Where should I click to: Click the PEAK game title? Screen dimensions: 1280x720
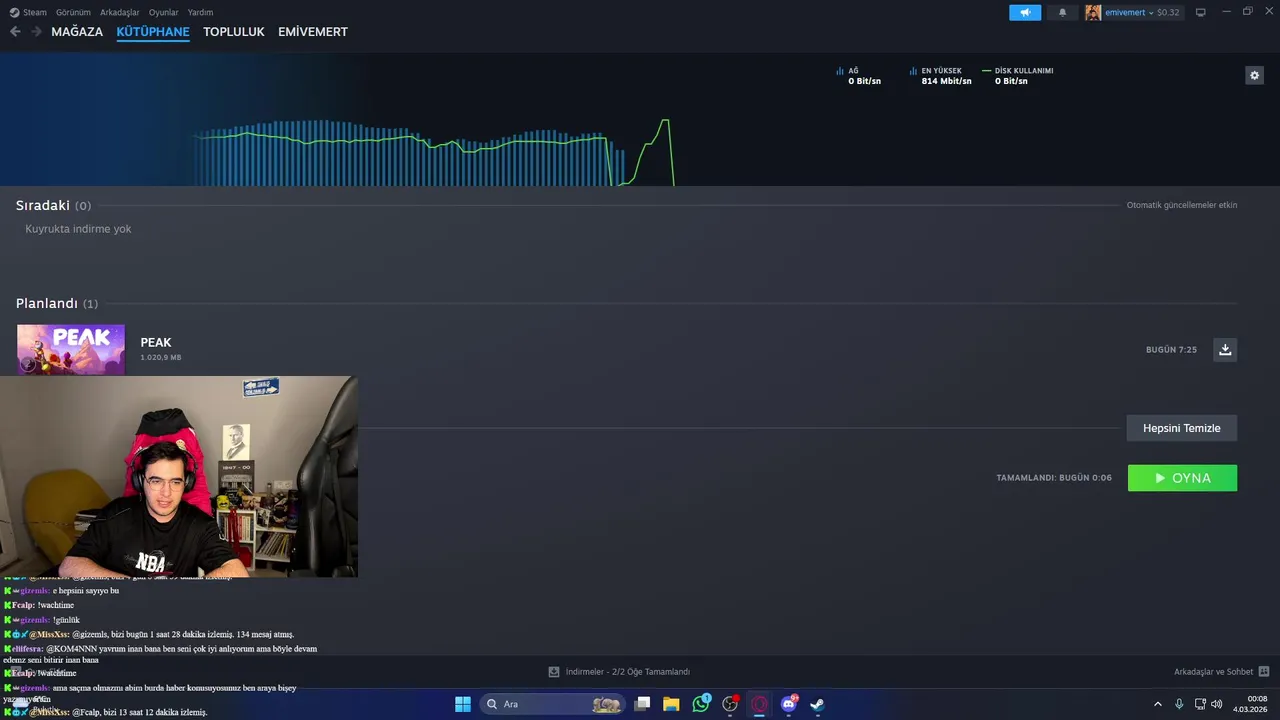[156, 342]
